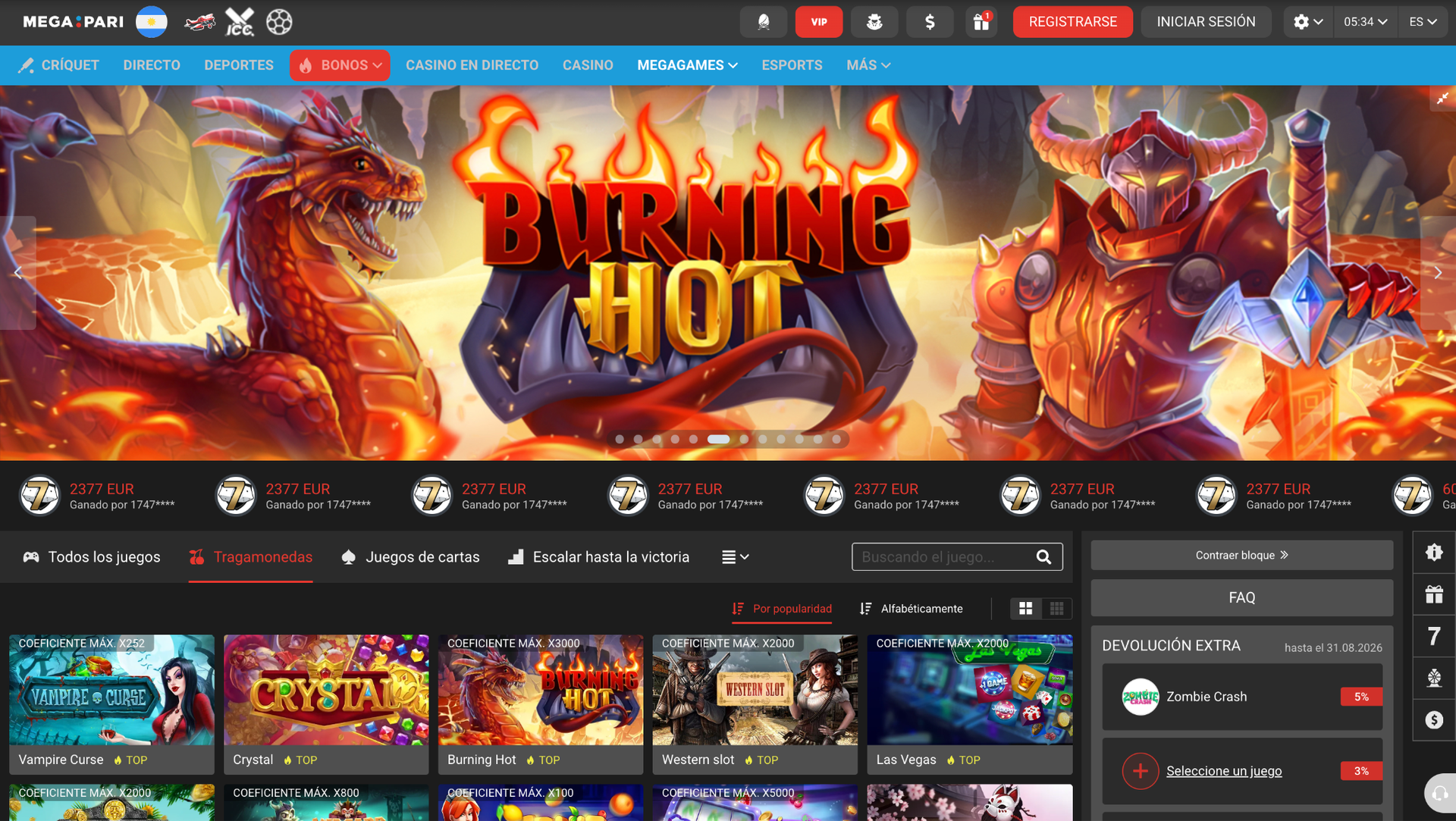Open CASINO EN DIRECTO

472,65
